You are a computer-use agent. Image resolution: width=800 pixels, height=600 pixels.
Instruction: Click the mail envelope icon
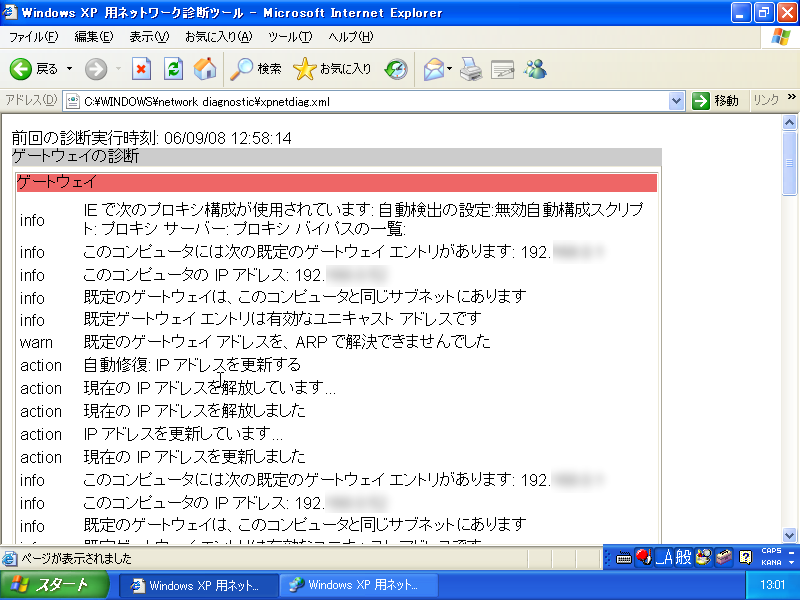(x=434, y=69)
